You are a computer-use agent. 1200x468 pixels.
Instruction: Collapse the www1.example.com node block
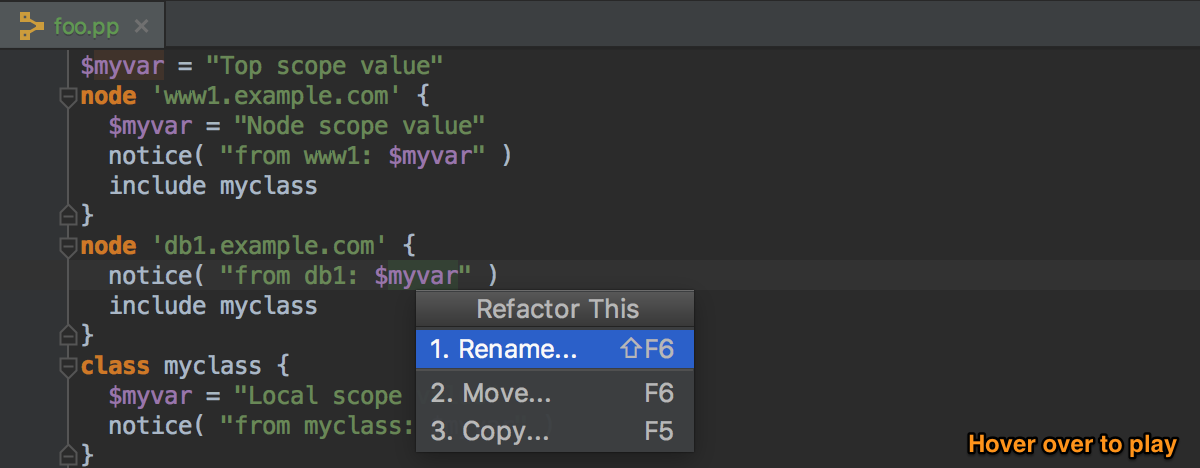click(68, 97)
